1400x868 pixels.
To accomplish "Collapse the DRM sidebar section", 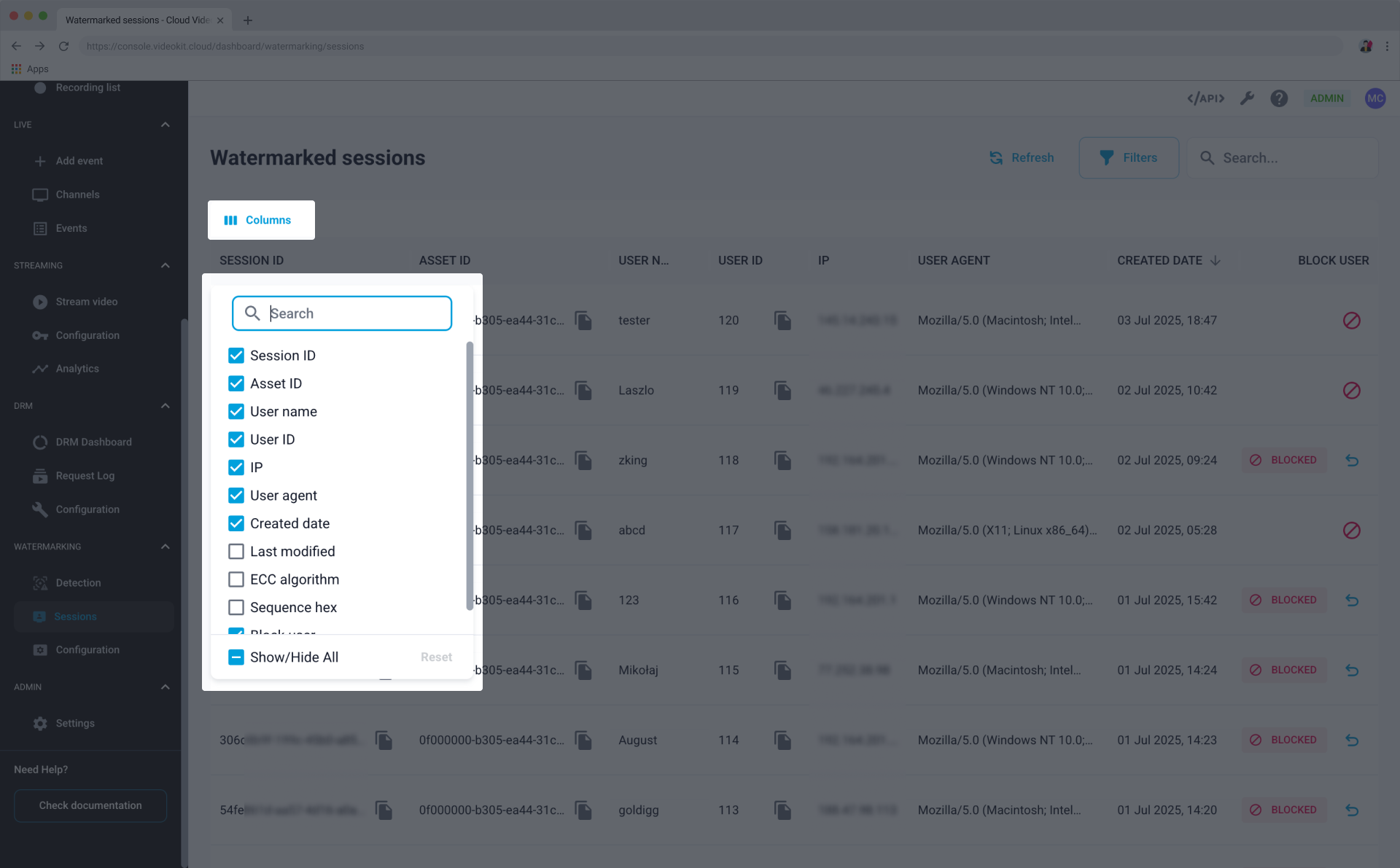I will (166, 406).
